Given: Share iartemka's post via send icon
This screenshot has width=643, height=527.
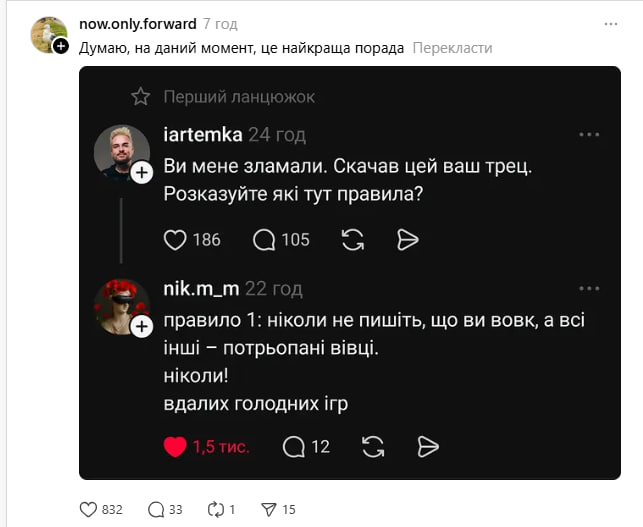Looking at the screenshot, I should click(x=407, y=239).
